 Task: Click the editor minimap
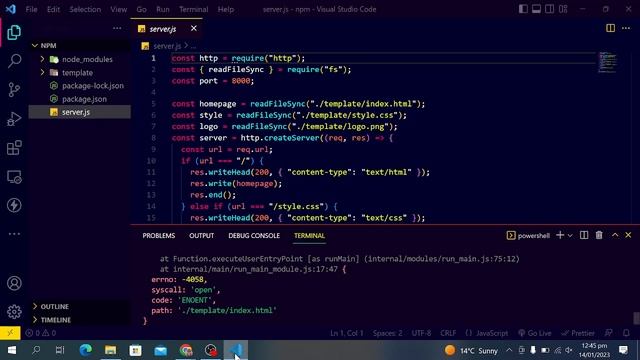click(x=608, y=62)
